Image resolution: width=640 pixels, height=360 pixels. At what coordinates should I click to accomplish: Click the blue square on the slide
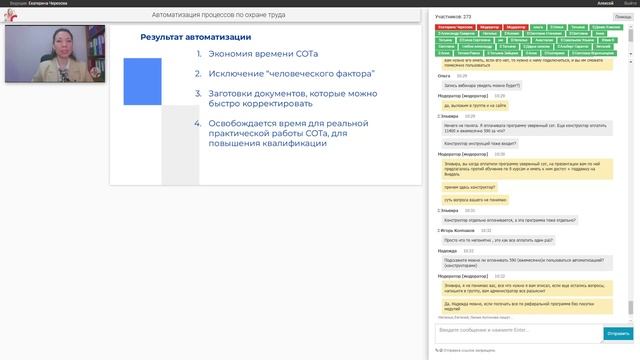pos(142,81)
